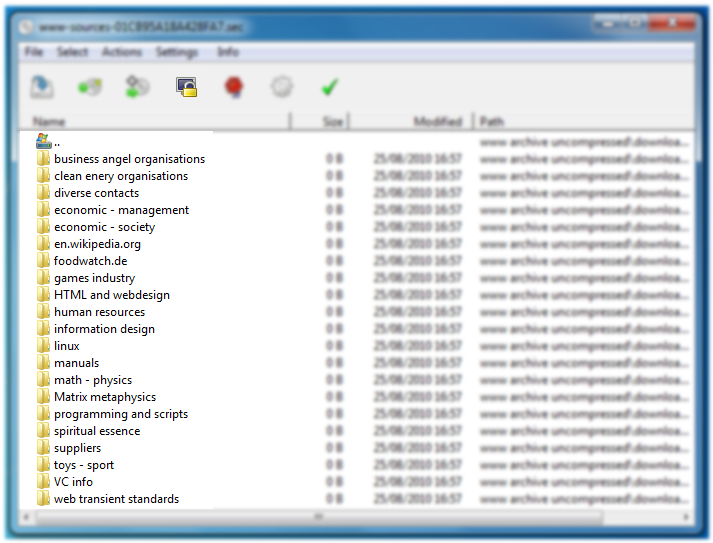The height and width of the screenshot is (543, 713).
Task: Click folder icon next to VC info
Action: pos(43,482)
